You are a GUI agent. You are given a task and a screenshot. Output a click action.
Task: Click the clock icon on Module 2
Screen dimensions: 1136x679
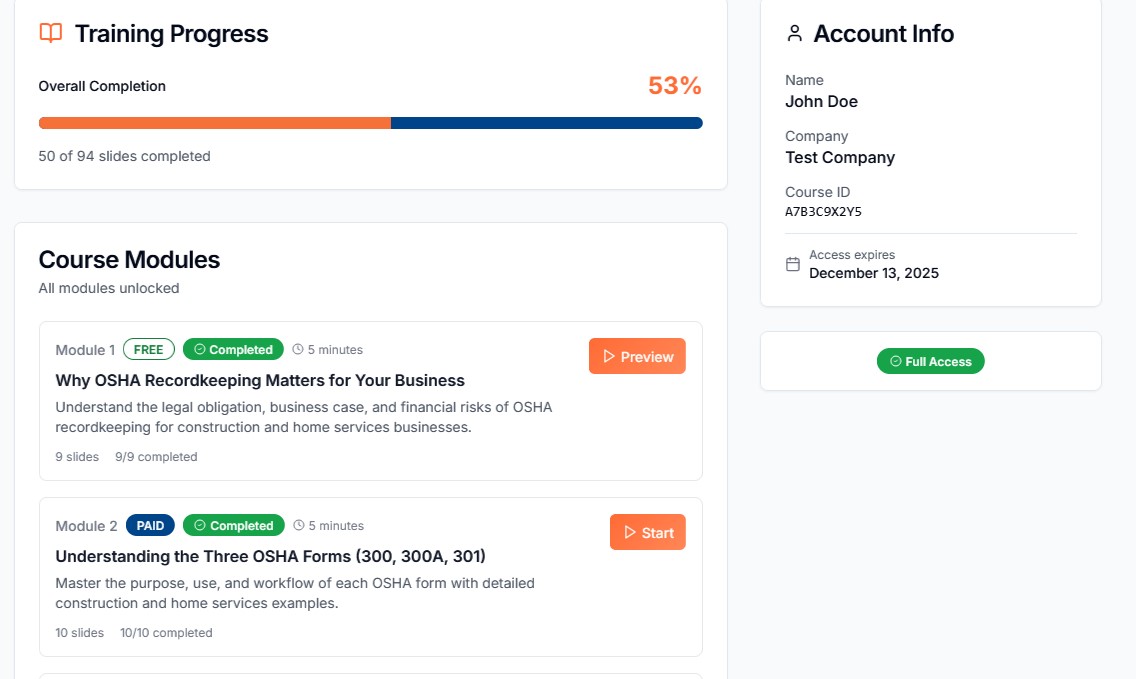point(297,525)
